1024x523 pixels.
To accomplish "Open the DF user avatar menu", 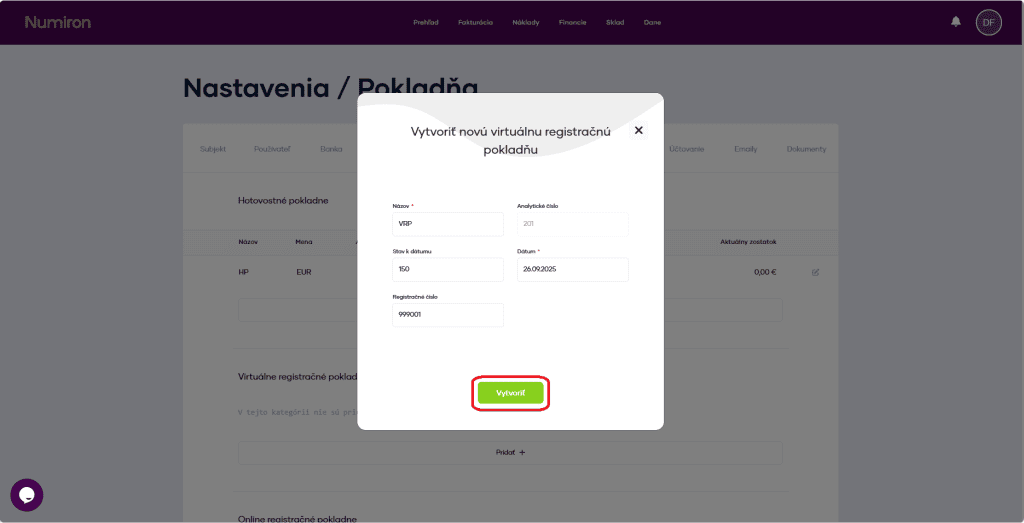I will 988,22.
